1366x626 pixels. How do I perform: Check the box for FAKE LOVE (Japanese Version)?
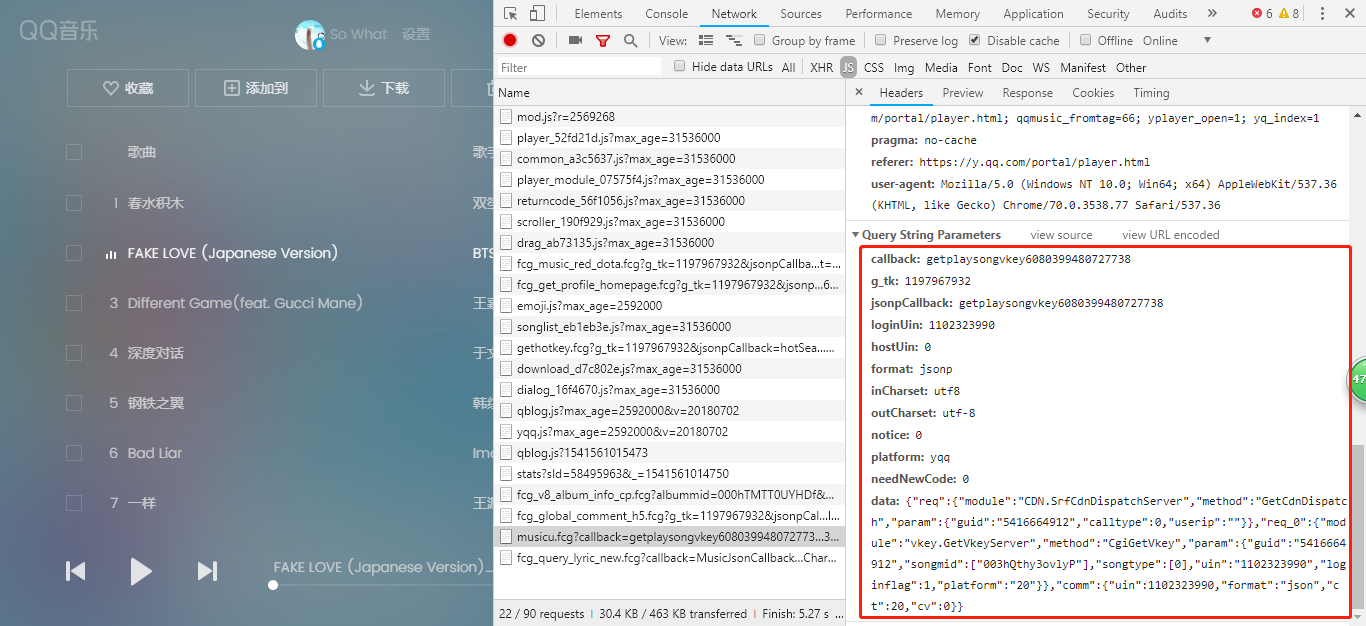point(74,253)
